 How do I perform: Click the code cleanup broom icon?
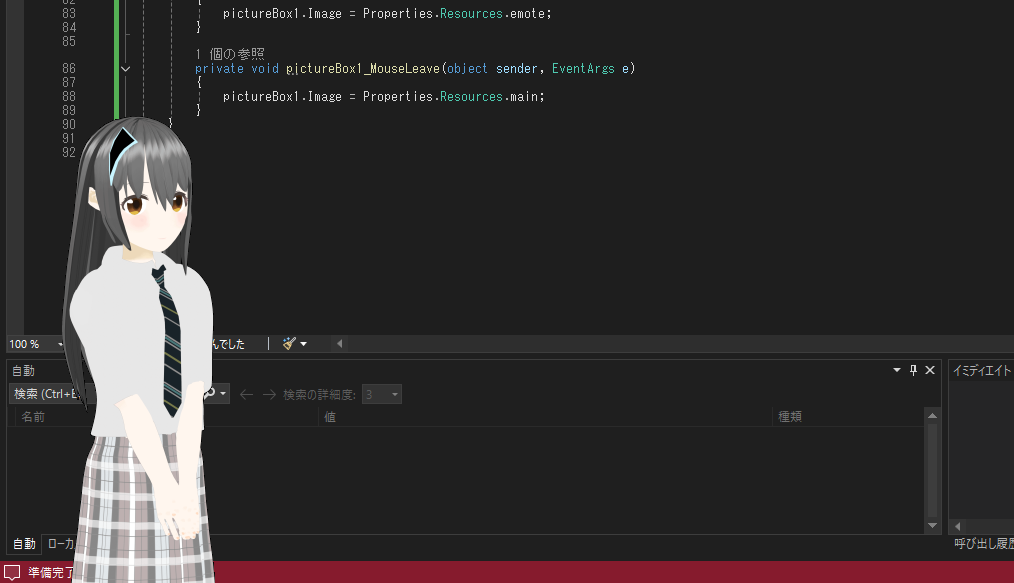[290, 343]
